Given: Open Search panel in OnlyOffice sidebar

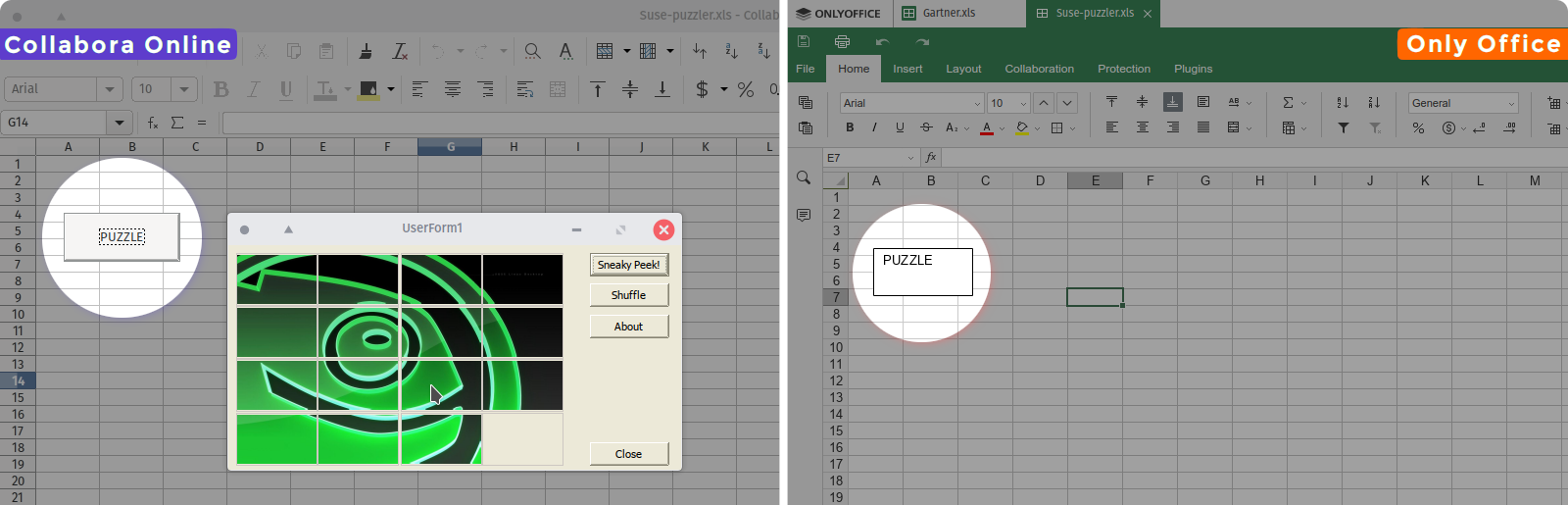Looking at the screenshot, I should [x=804, y=177].
